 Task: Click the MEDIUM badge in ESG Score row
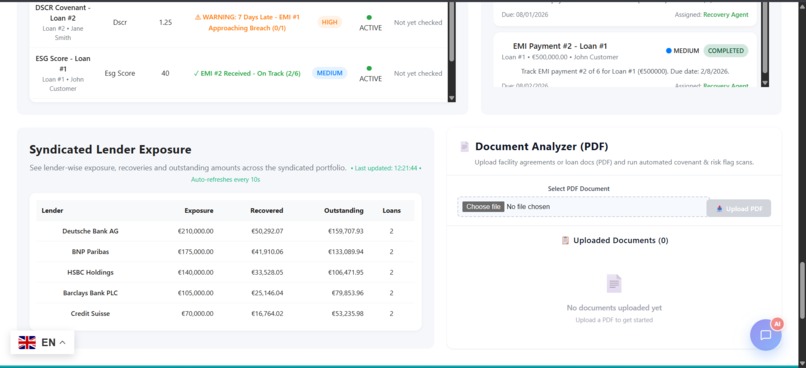click(x=329, y=73)
